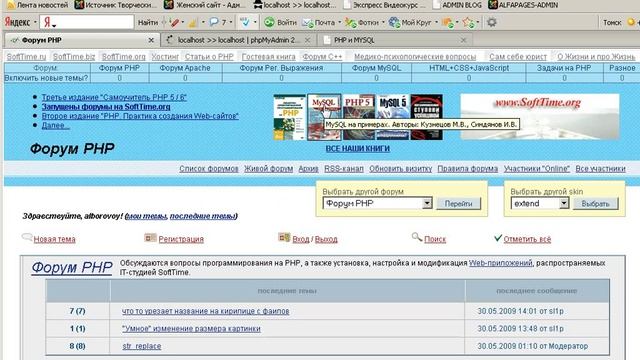Expand the Мой Круг dropdown arrow
The height and width of the screenshot is (360, 640).
pyautogui.click(x=436, y=22)
